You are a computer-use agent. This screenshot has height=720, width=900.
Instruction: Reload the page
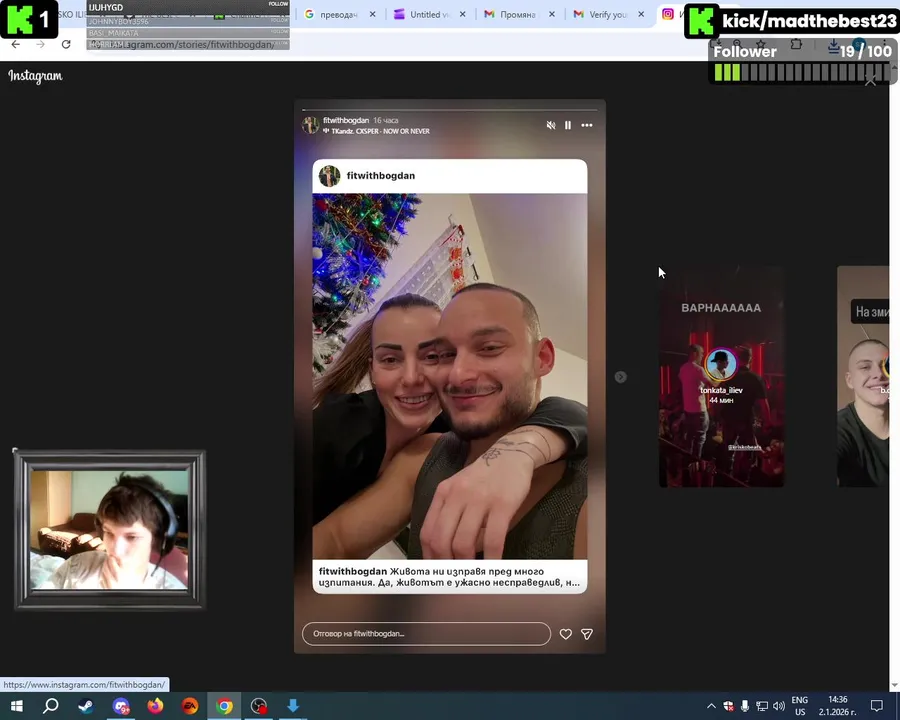[66, 44]
